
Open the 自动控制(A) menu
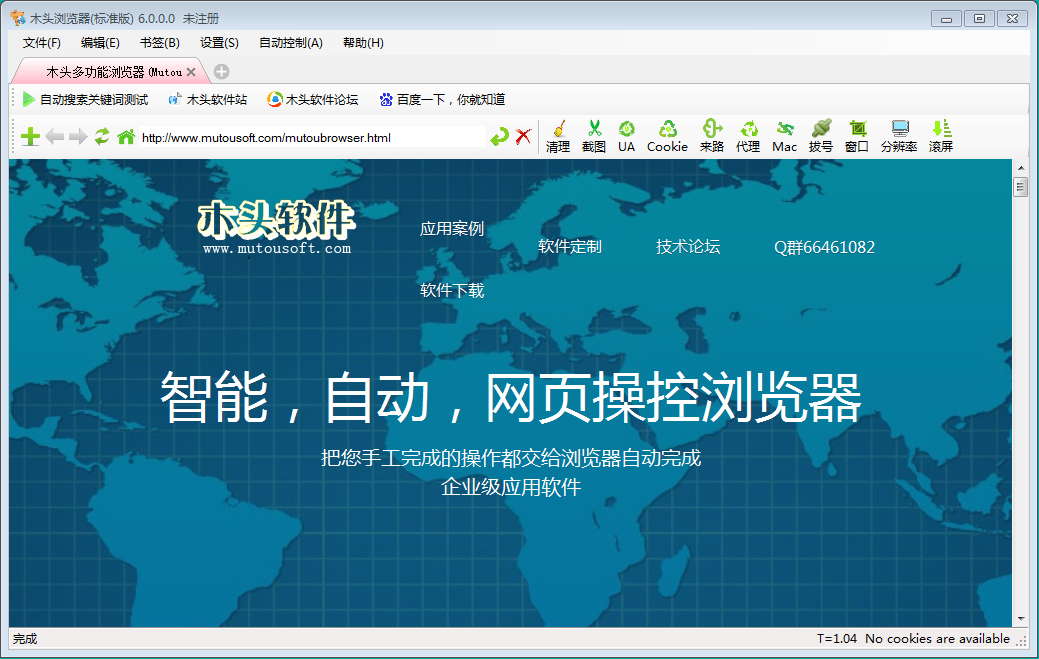click(x=290, y=43)
